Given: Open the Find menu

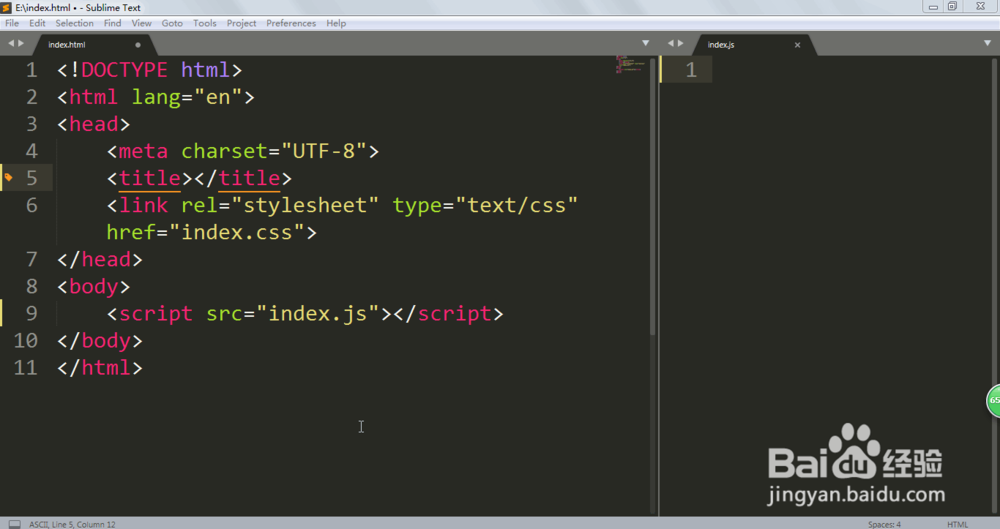Looking at the screenshot, I should 112,23.
